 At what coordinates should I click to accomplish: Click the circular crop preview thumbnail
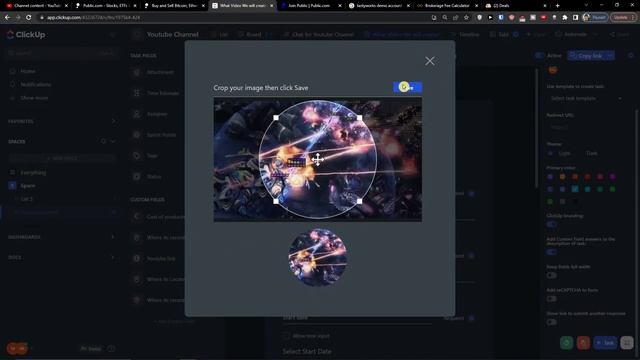point(318,258)
